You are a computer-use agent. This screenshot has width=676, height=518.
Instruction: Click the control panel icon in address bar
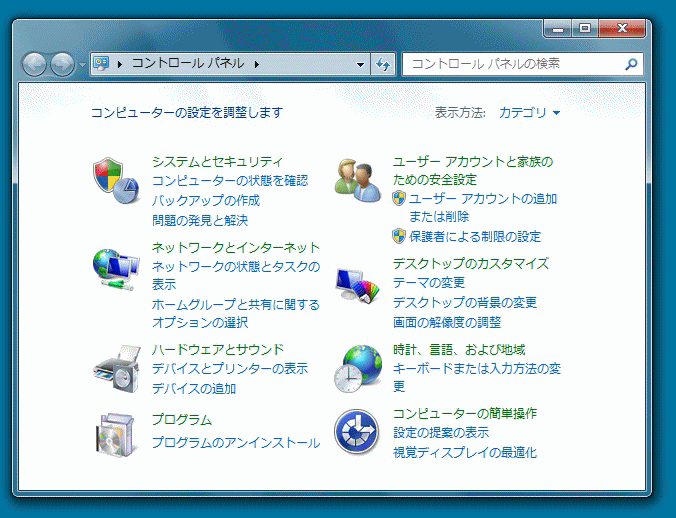click(x=101, y=64)
